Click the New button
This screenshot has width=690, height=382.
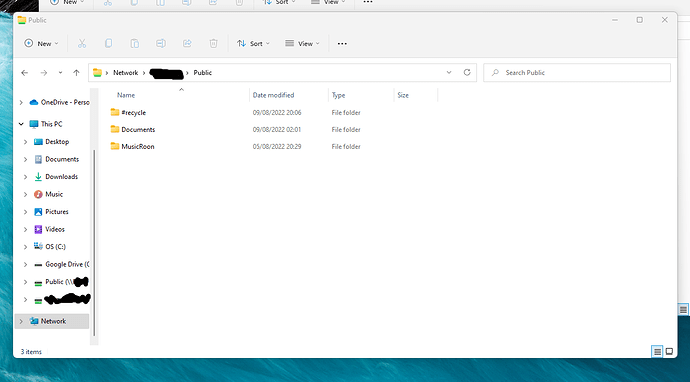pyautogui.click(x=41, y=43)
